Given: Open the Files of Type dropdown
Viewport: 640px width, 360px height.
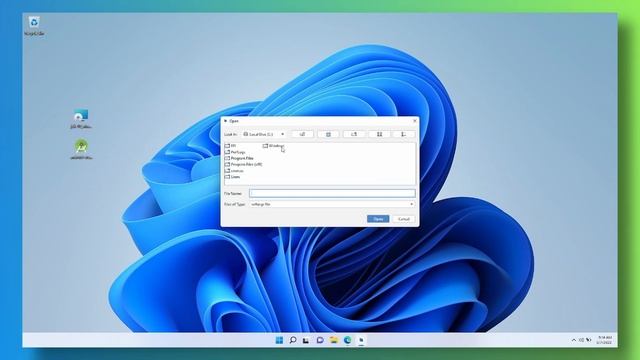Looking at the screenshot, I should [411, 204].
